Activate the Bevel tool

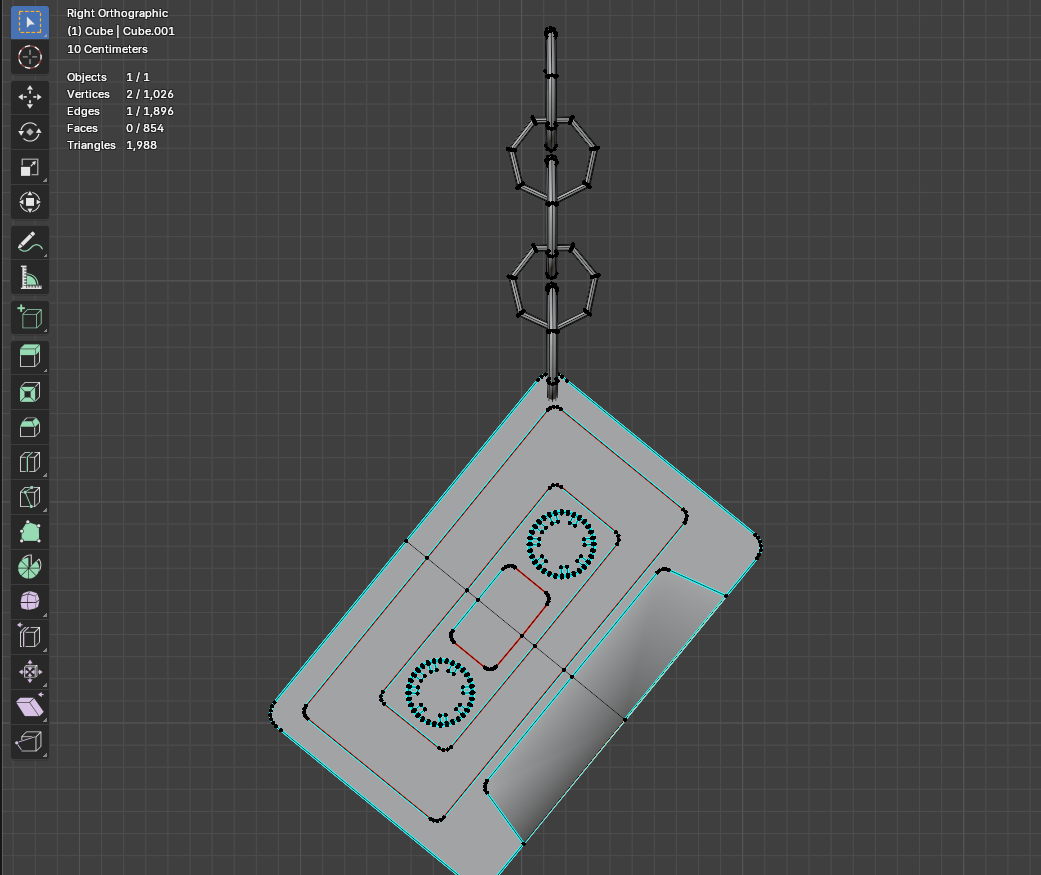pos(30,427)
